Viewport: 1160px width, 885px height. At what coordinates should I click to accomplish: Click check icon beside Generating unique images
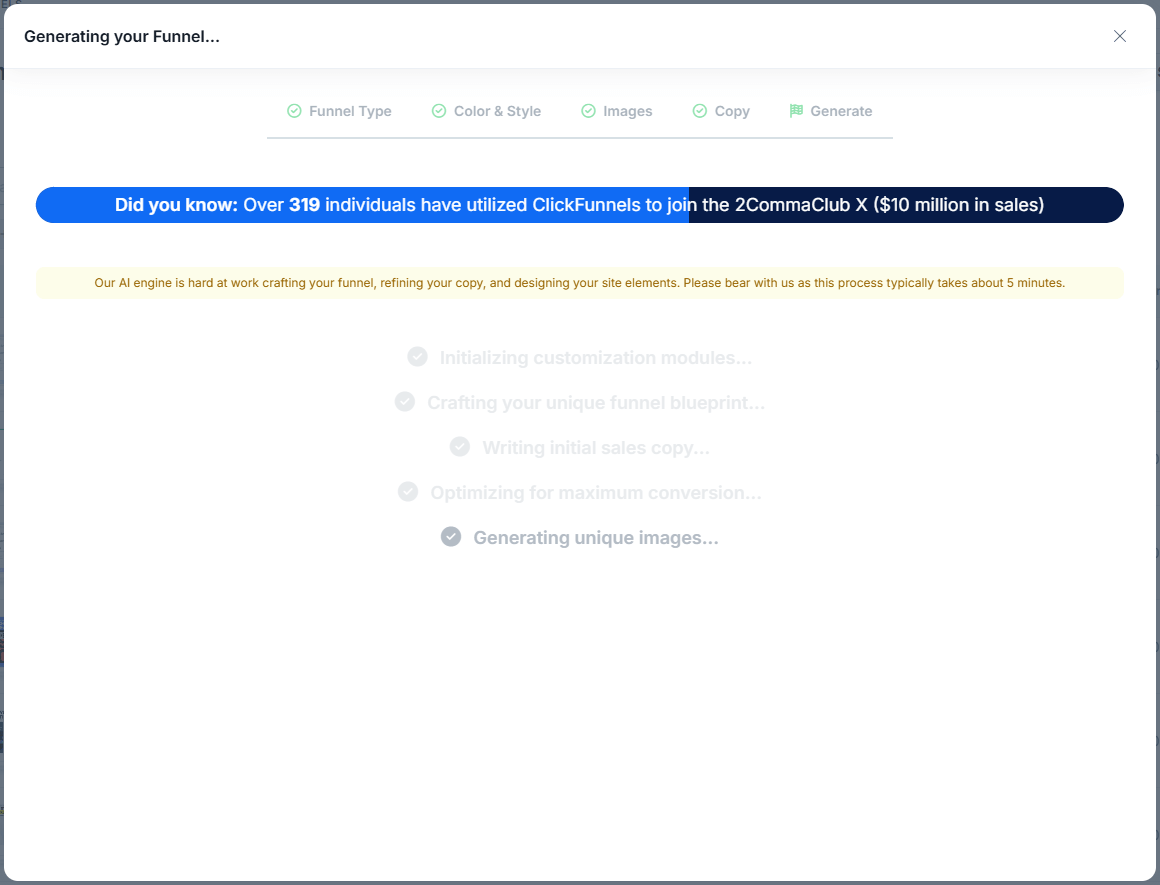click(x=451, y=536)
